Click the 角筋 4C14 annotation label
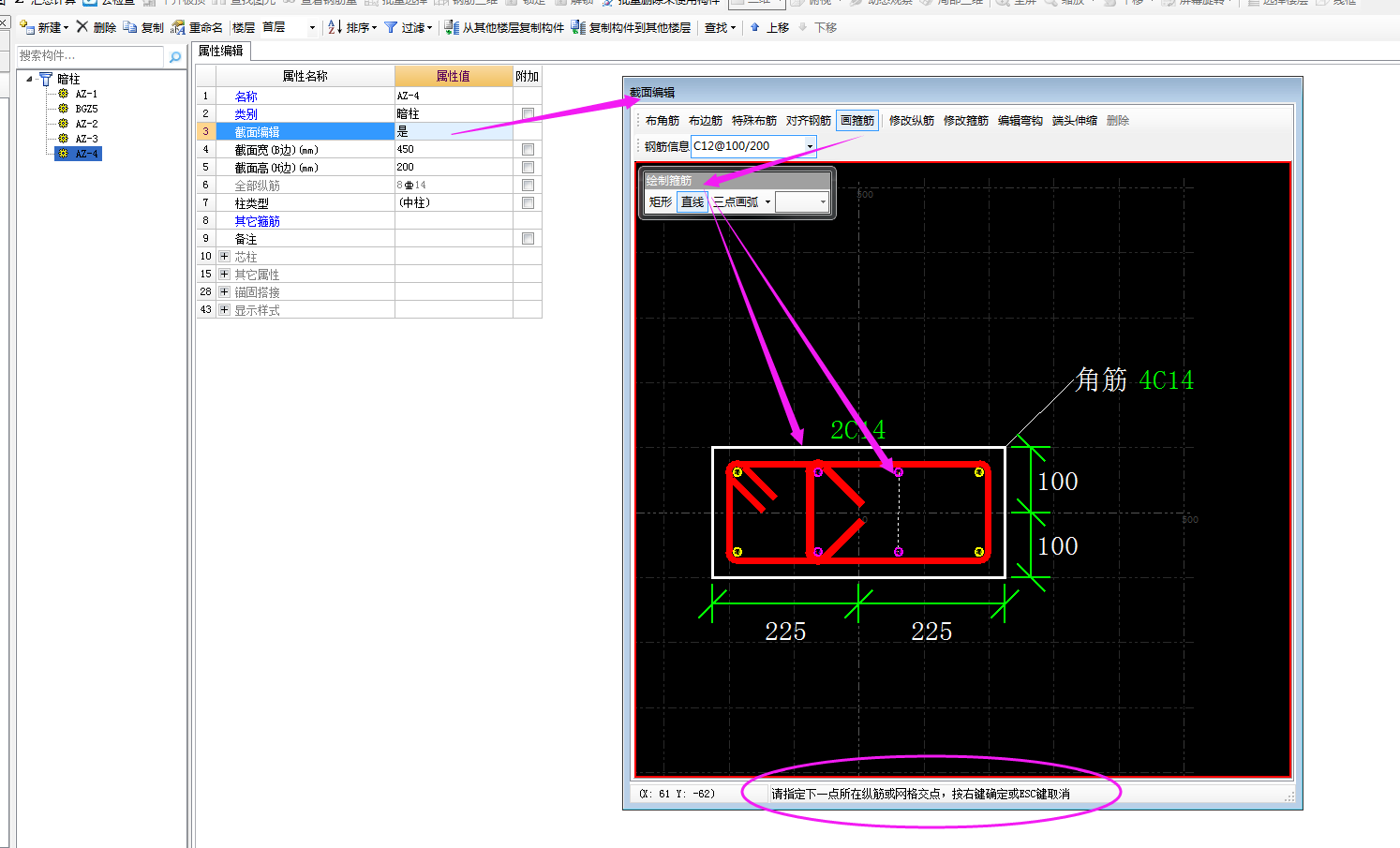 1135,379
